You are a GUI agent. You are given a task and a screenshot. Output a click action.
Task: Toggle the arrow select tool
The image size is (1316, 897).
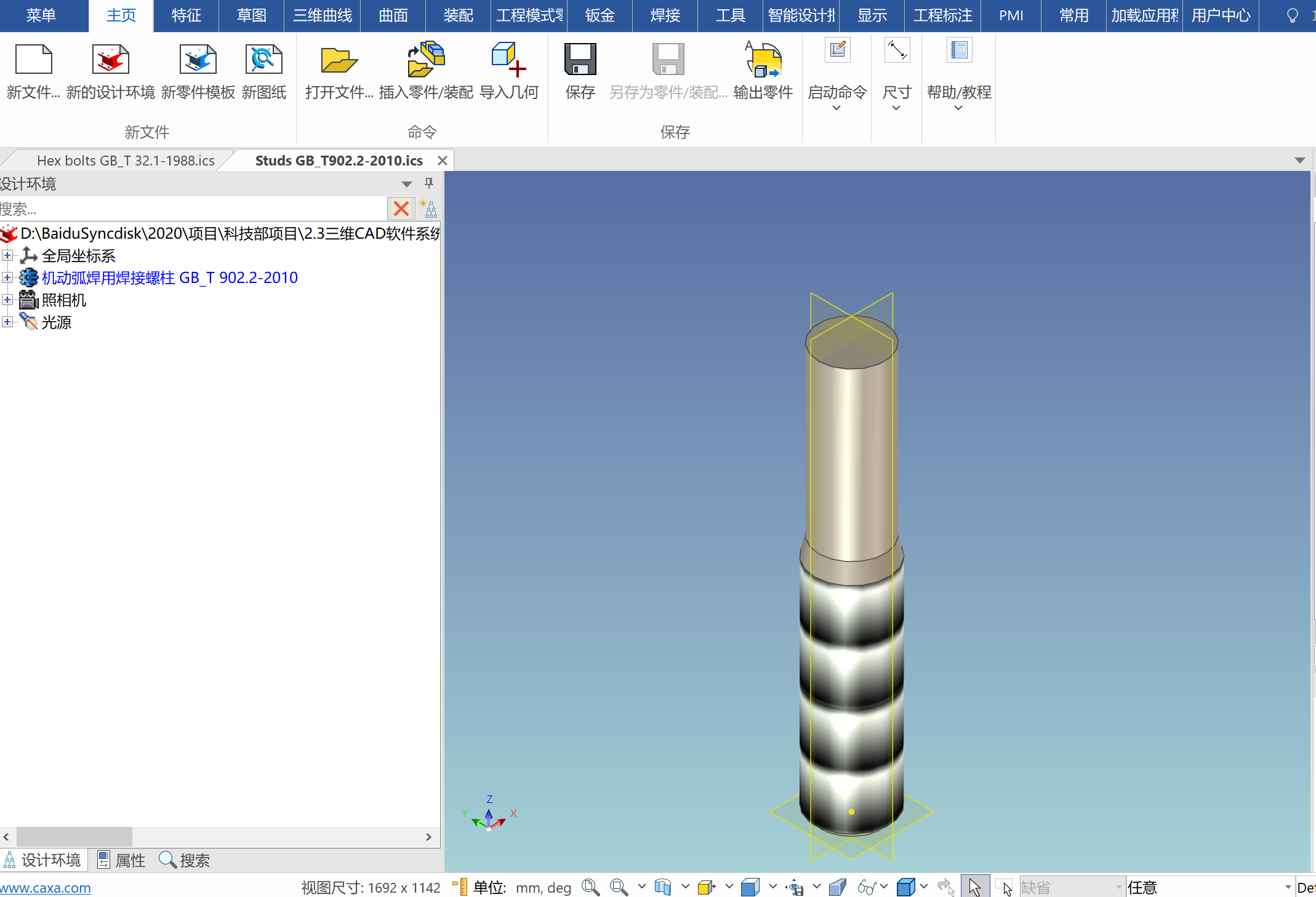coord(975,887)
